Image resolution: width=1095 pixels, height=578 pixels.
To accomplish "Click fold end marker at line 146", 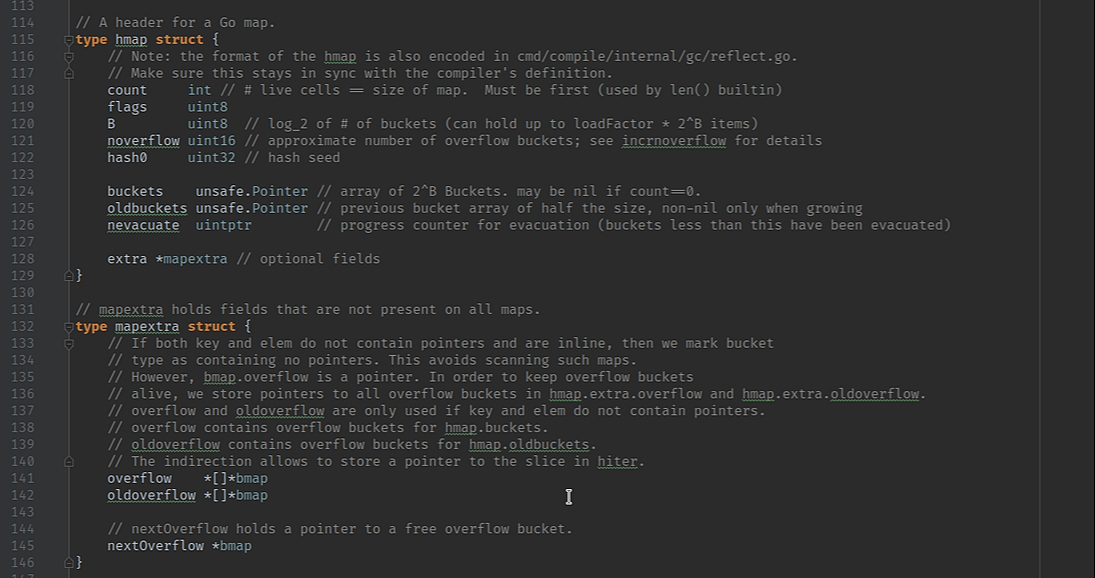I will point(68,563).
